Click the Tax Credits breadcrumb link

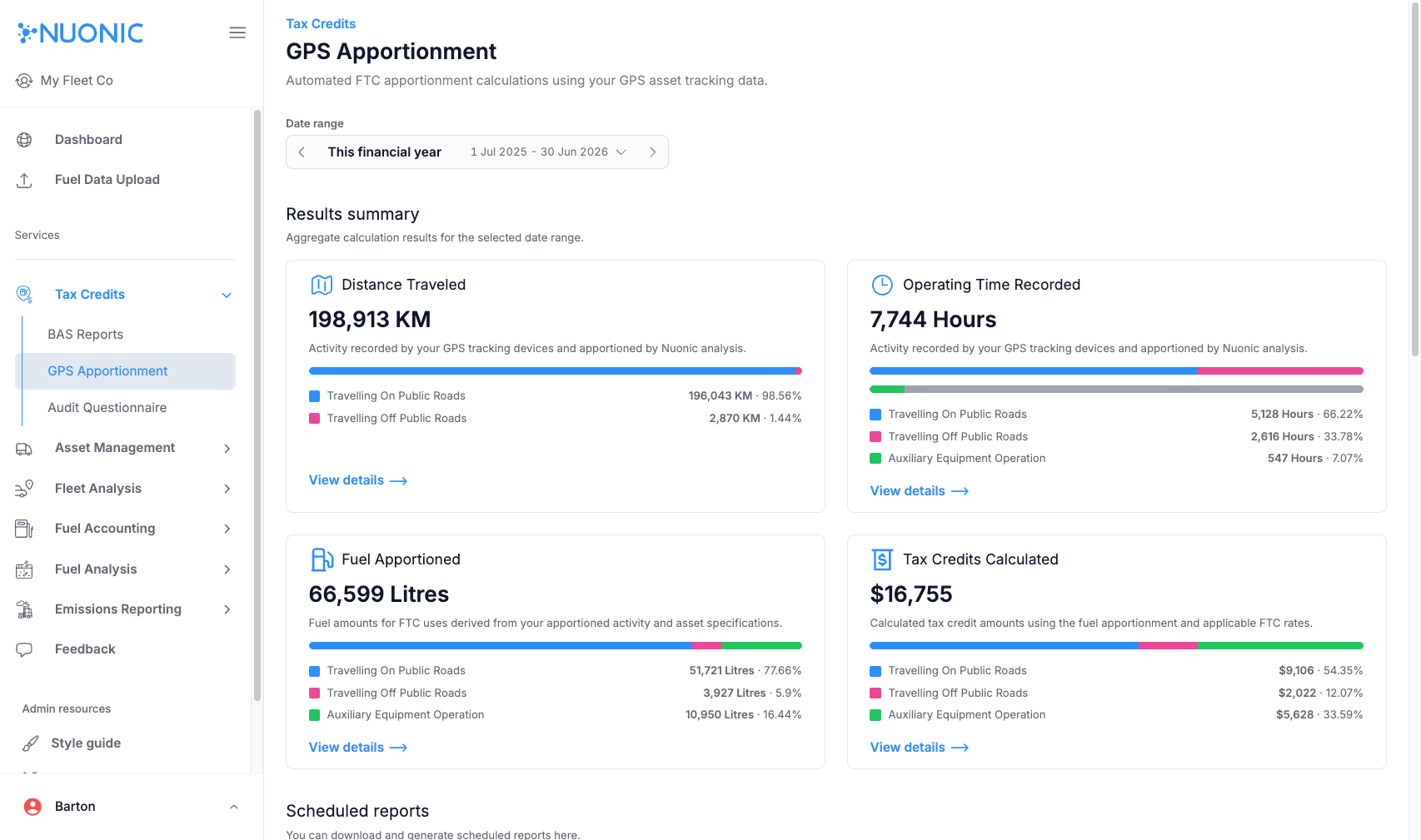321,24
